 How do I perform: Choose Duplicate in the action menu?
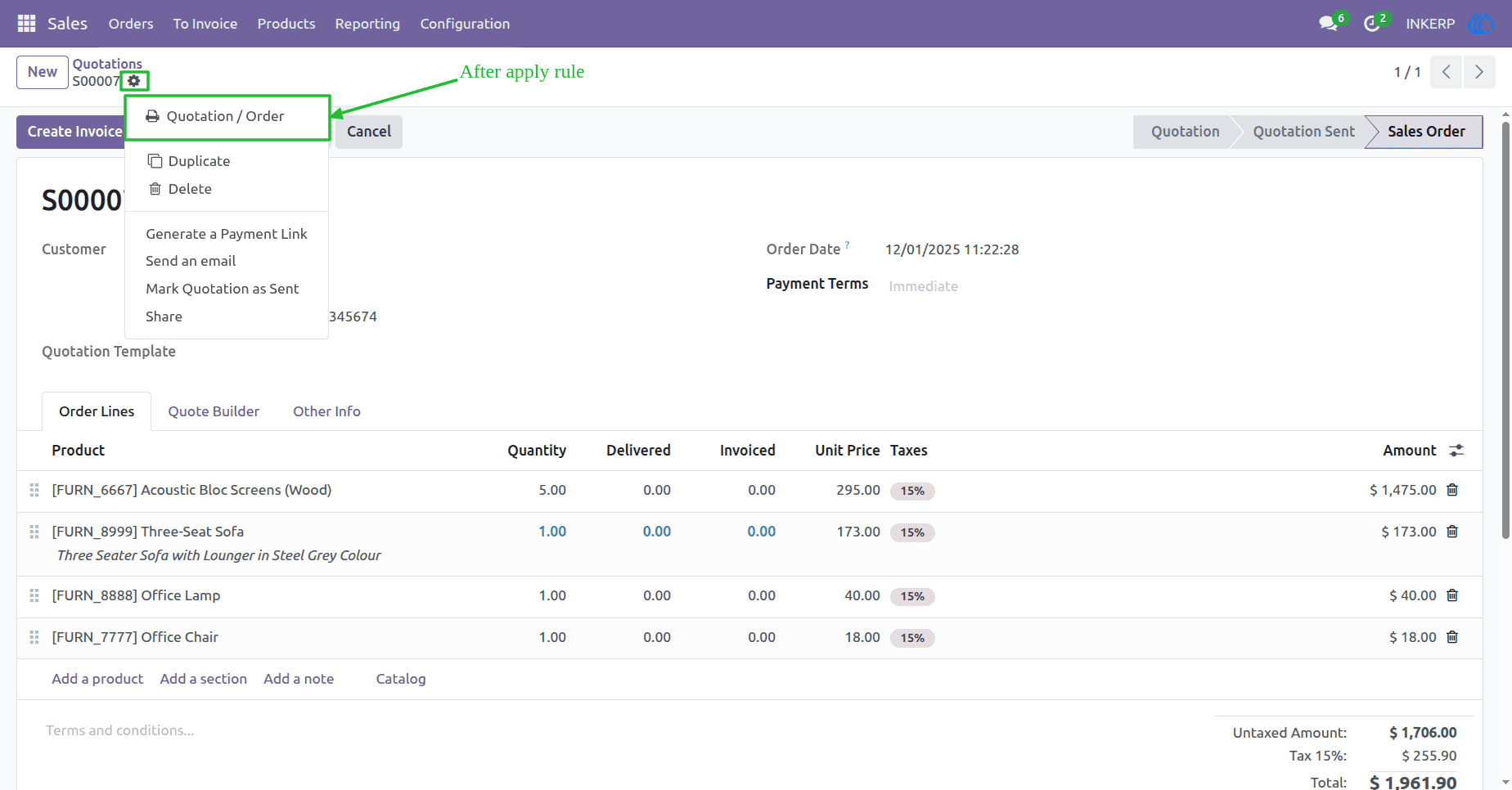[x=227, y=161]
